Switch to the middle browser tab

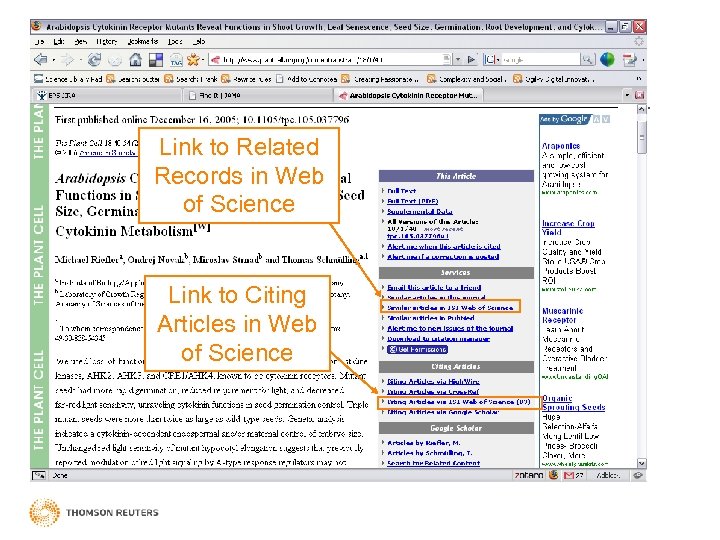[260, 95]
